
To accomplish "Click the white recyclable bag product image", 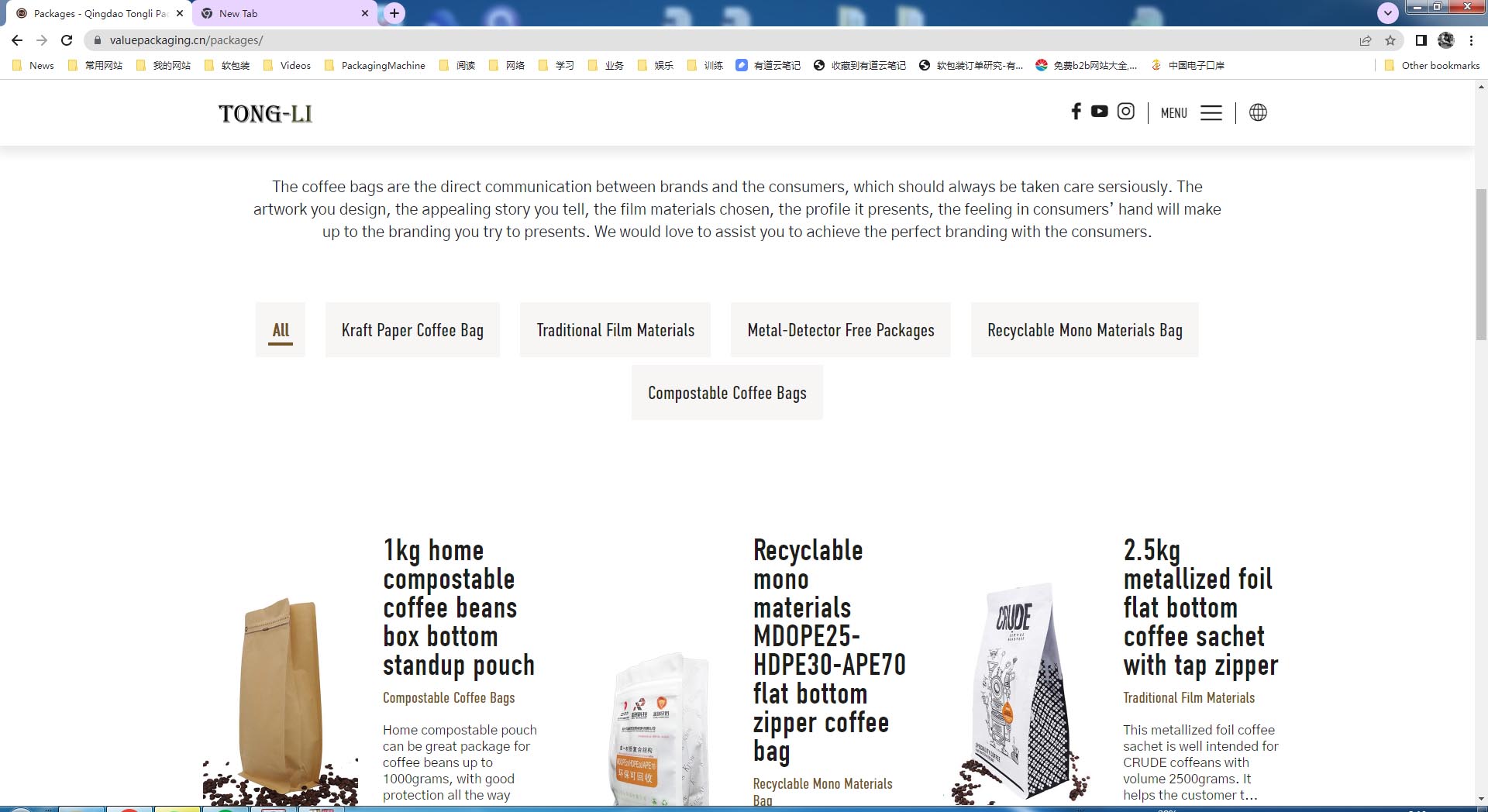I will pyautogui.click(x=659, y=728).
